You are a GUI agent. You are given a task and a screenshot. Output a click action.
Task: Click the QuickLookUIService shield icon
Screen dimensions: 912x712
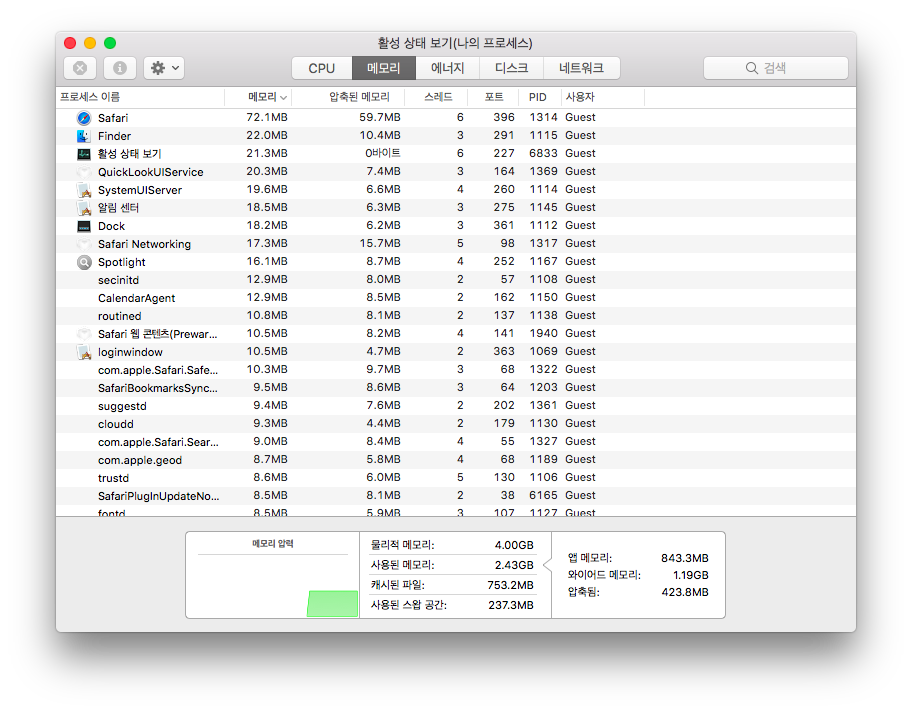84,172
